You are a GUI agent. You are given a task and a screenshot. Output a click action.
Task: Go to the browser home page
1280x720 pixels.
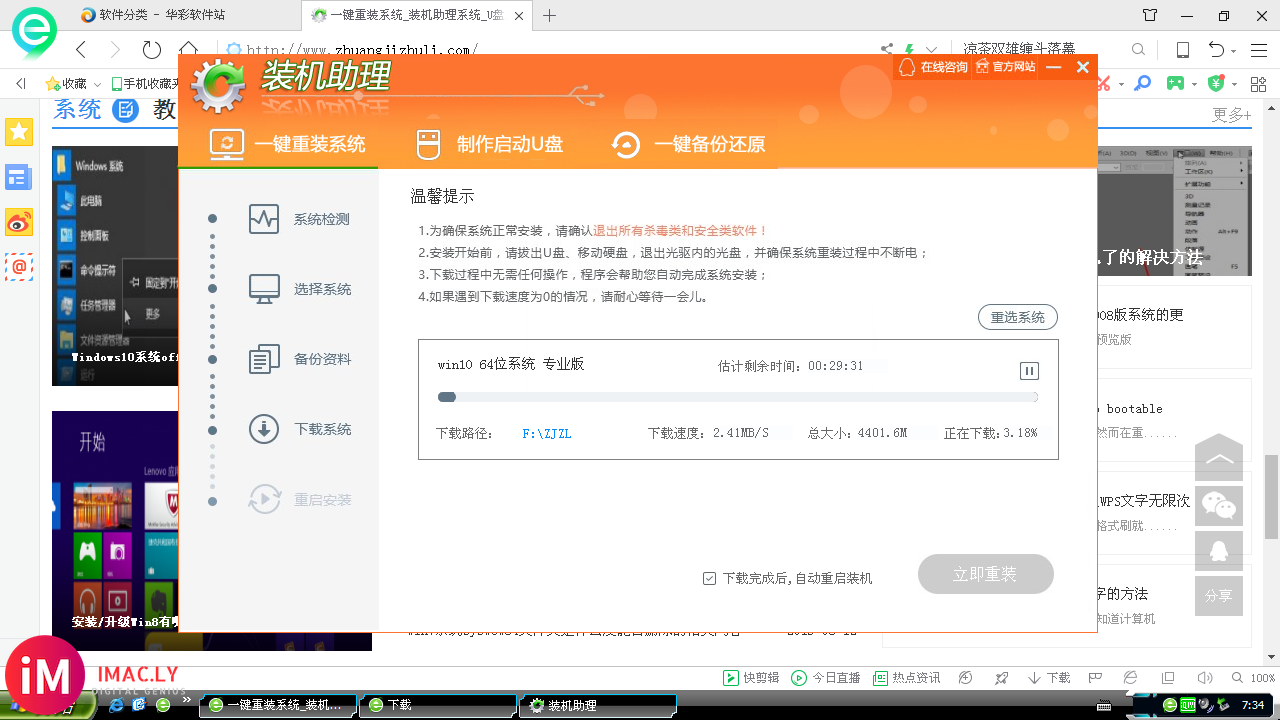188,47
